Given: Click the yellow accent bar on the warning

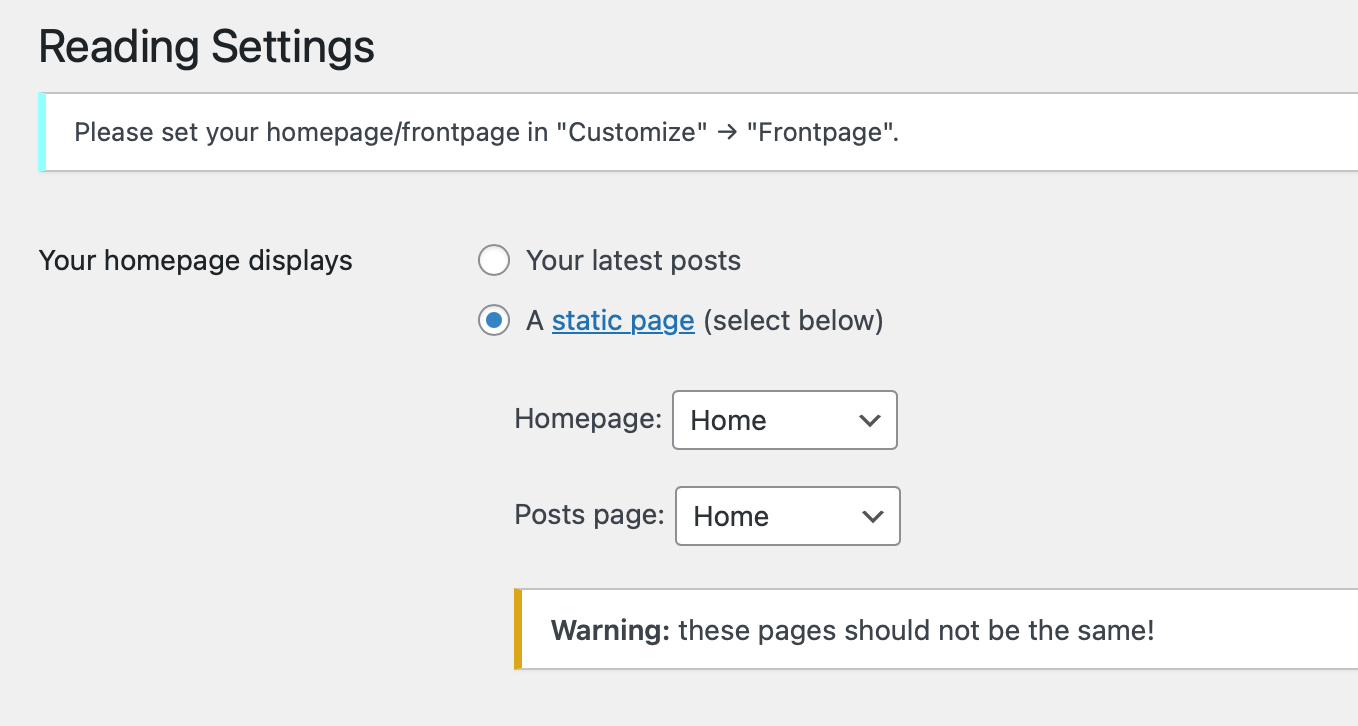Looking at the screenshot, I should 519,628.
